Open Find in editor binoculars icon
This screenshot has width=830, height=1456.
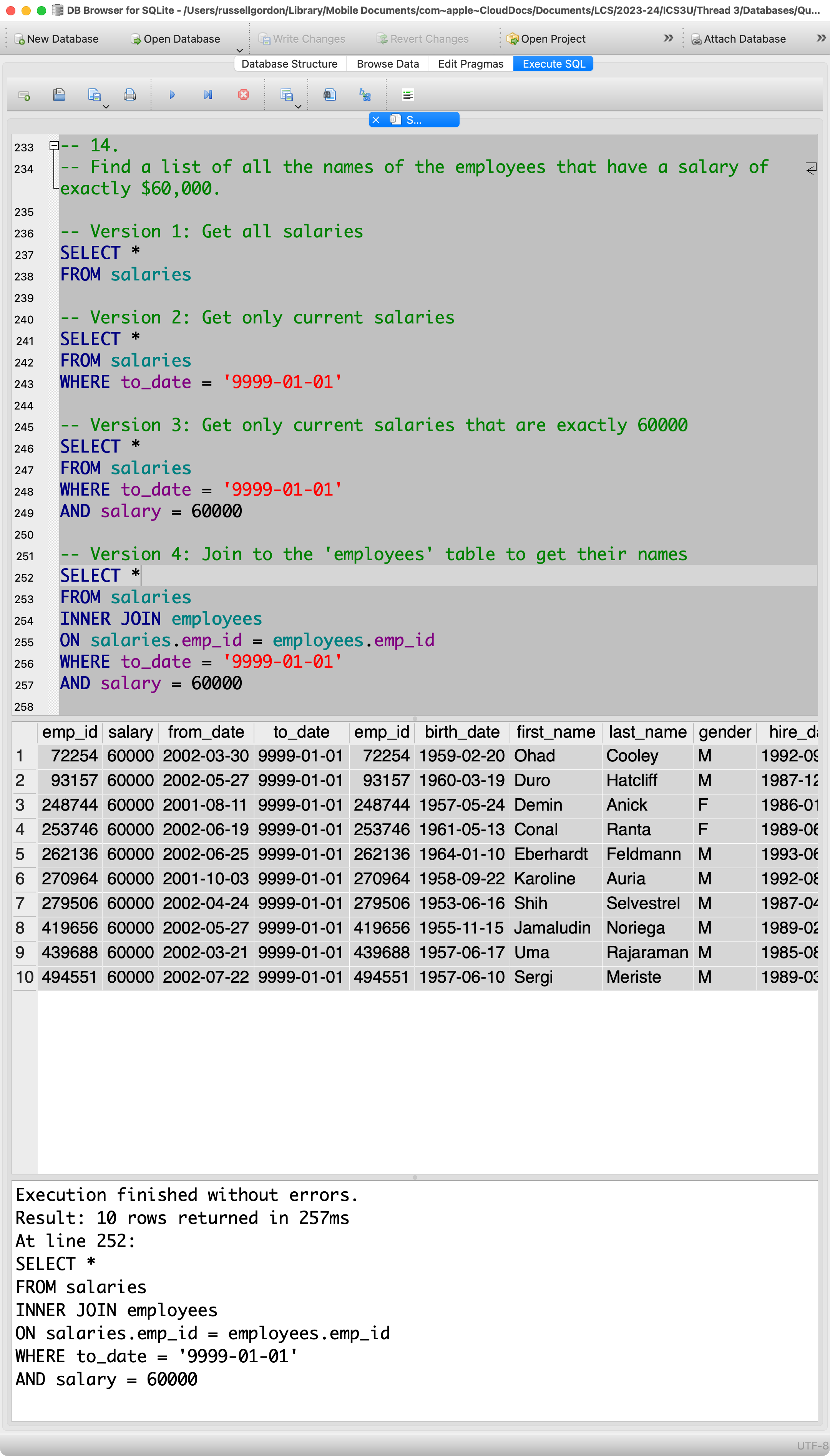point(329,95)
